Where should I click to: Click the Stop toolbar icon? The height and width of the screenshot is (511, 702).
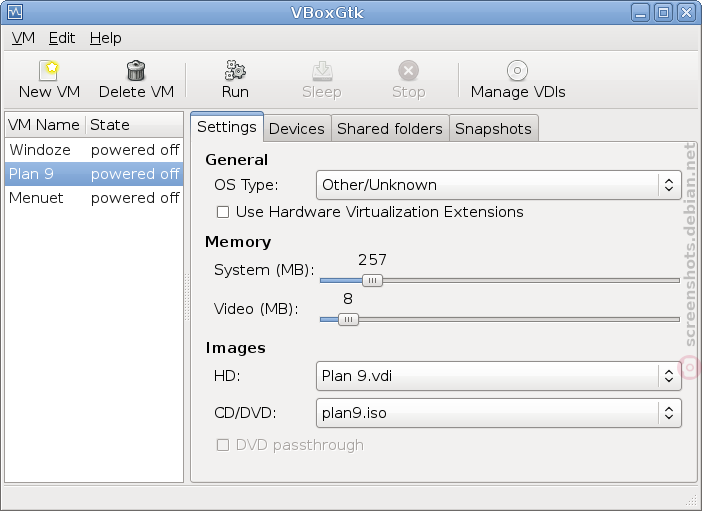(408, 71)
